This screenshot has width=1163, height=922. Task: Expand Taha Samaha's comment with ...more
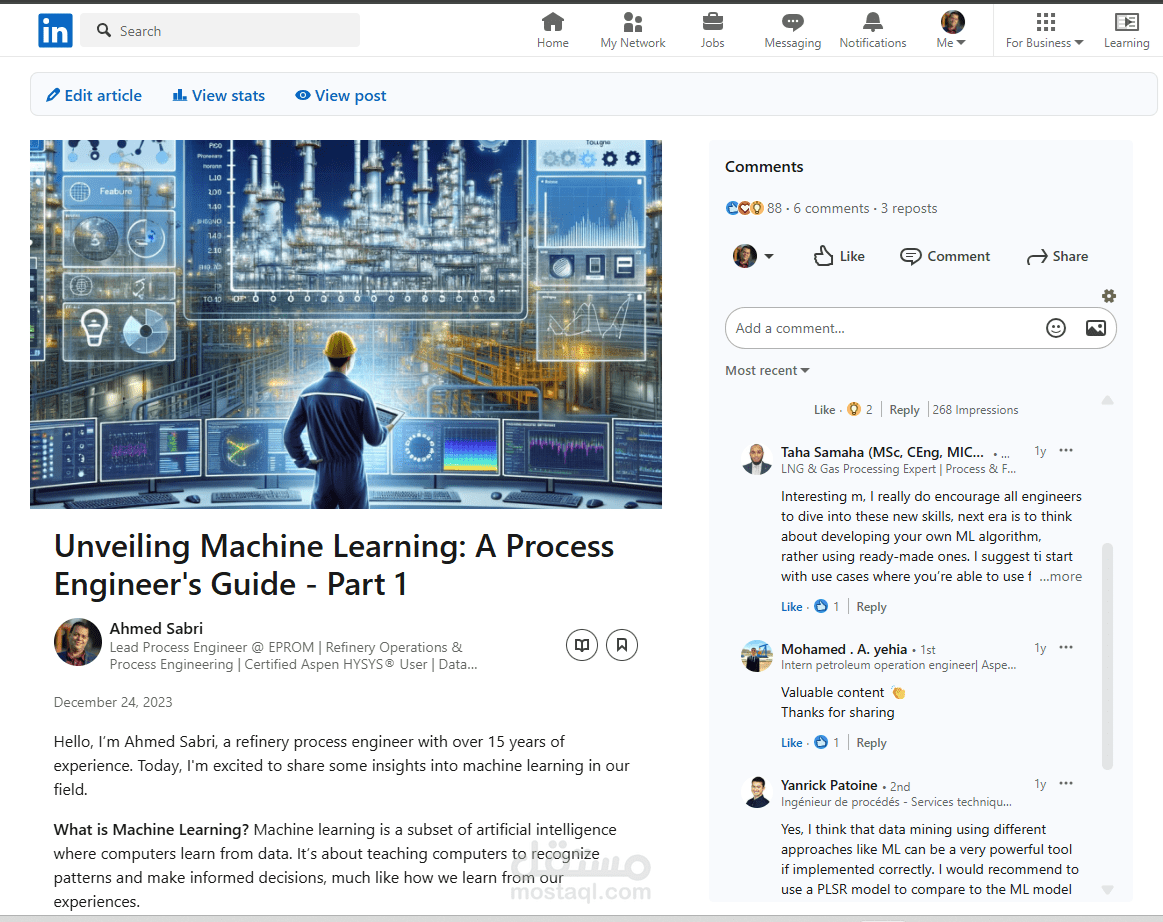click(1060, 576)
